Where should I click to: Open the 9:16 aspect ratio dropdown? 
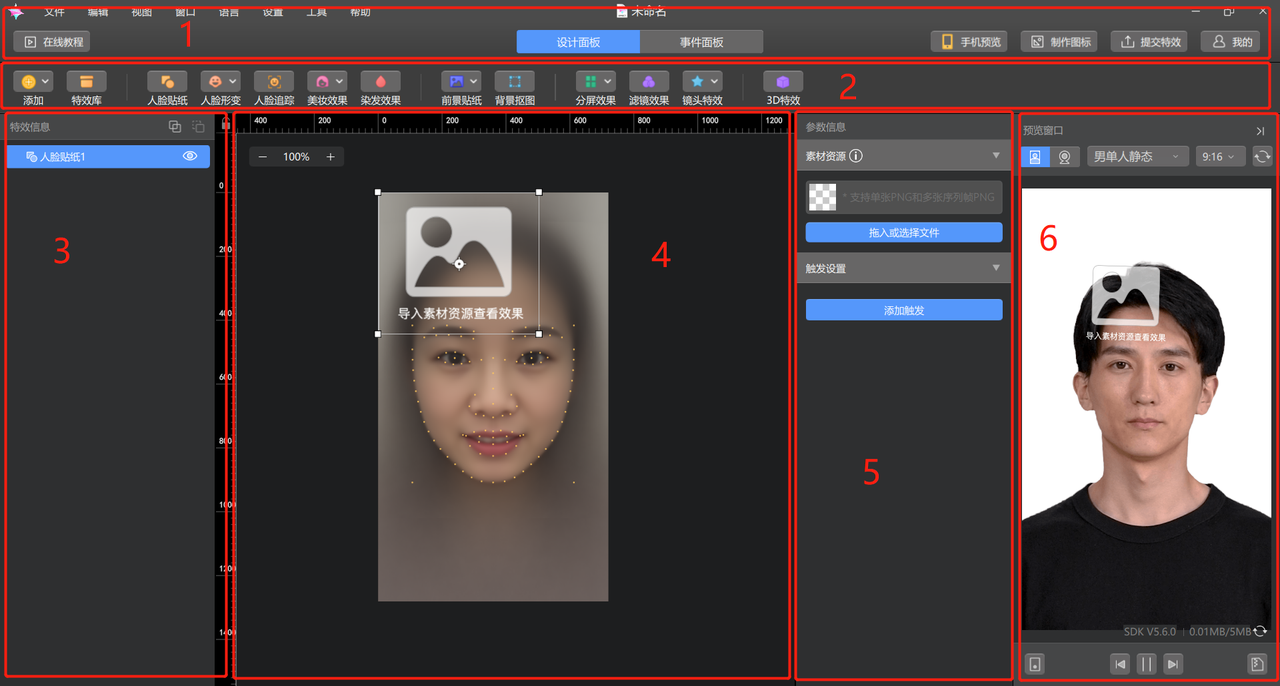click(1221, 157)
